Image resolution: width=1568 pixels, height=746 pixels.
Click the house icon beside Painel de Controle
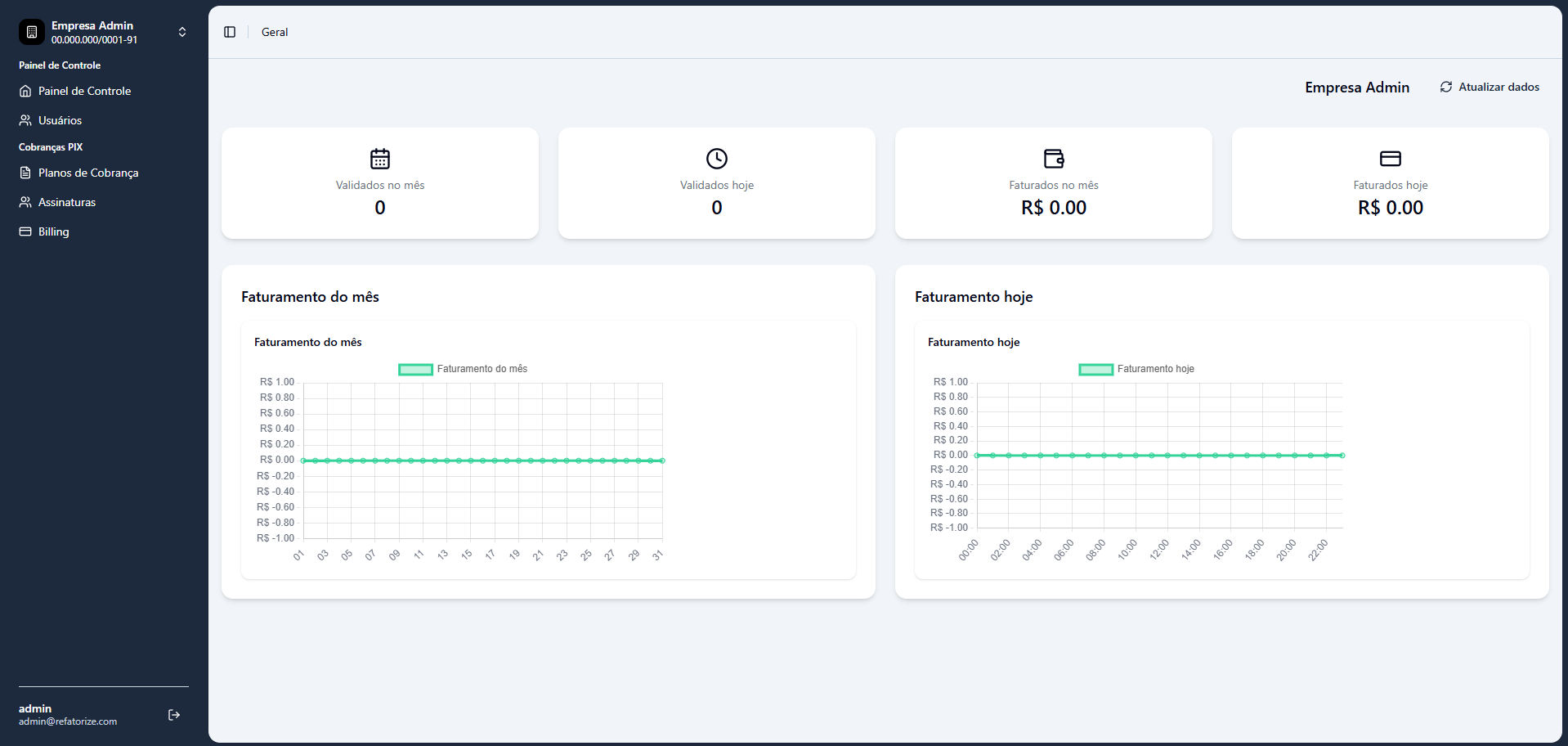pyautogui.click(x=25, y=91)
